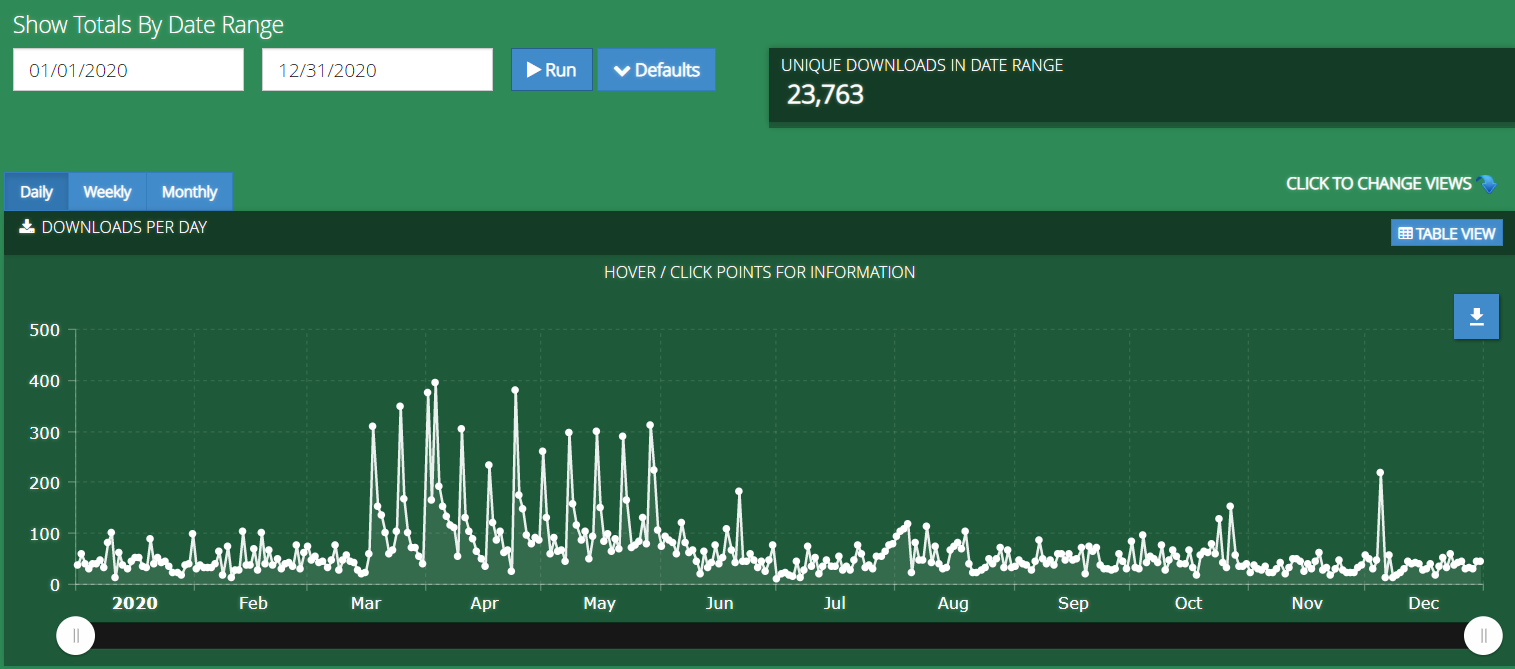Click the mid-June peak data point
This screenshot has width=1515, height=669.
pyautogui.click(x=739, y=492)
